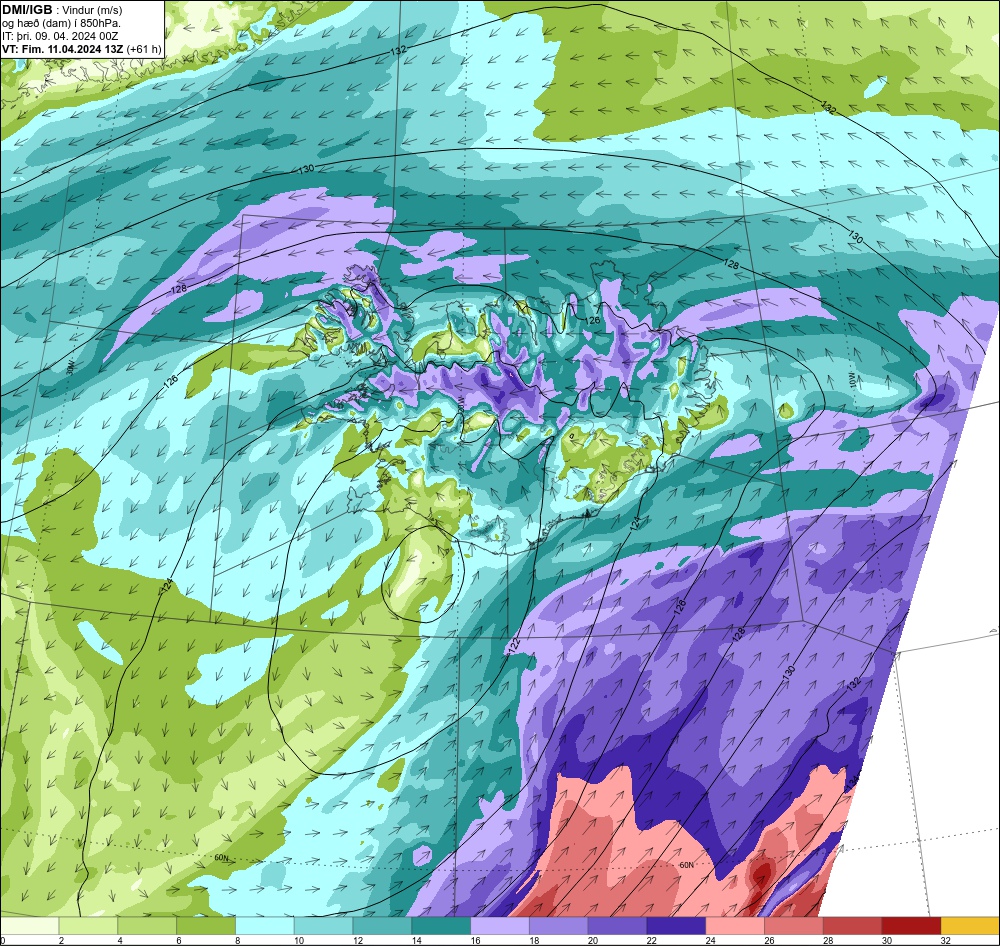
Task: Click the legend scale label '12'
Action: (x=358, y=940)
